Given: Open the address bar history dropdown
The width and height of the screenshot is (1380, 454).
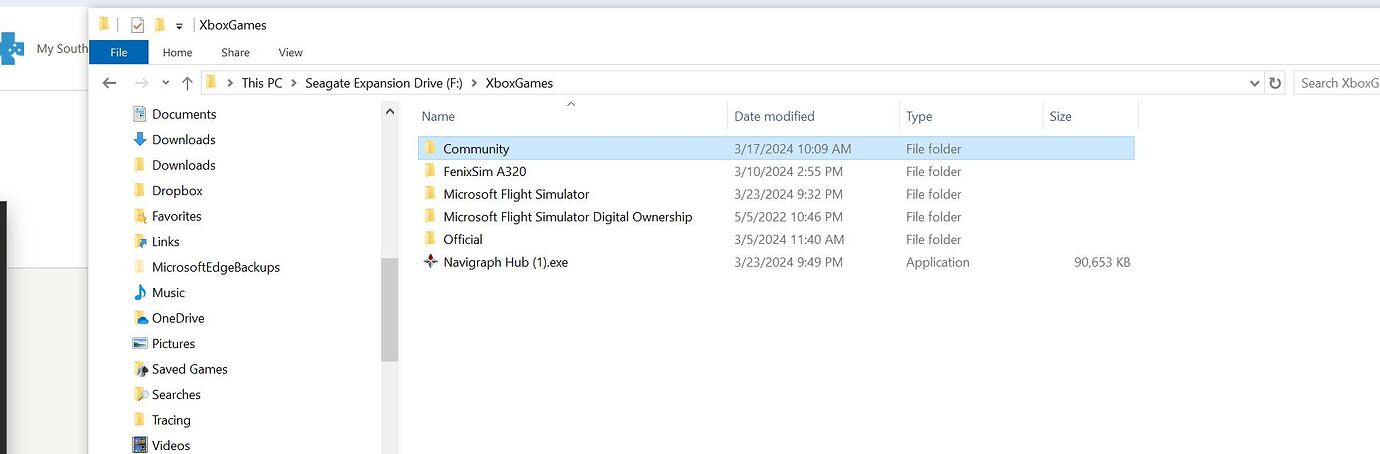Looking at the screenshot, I should 1255,83.
